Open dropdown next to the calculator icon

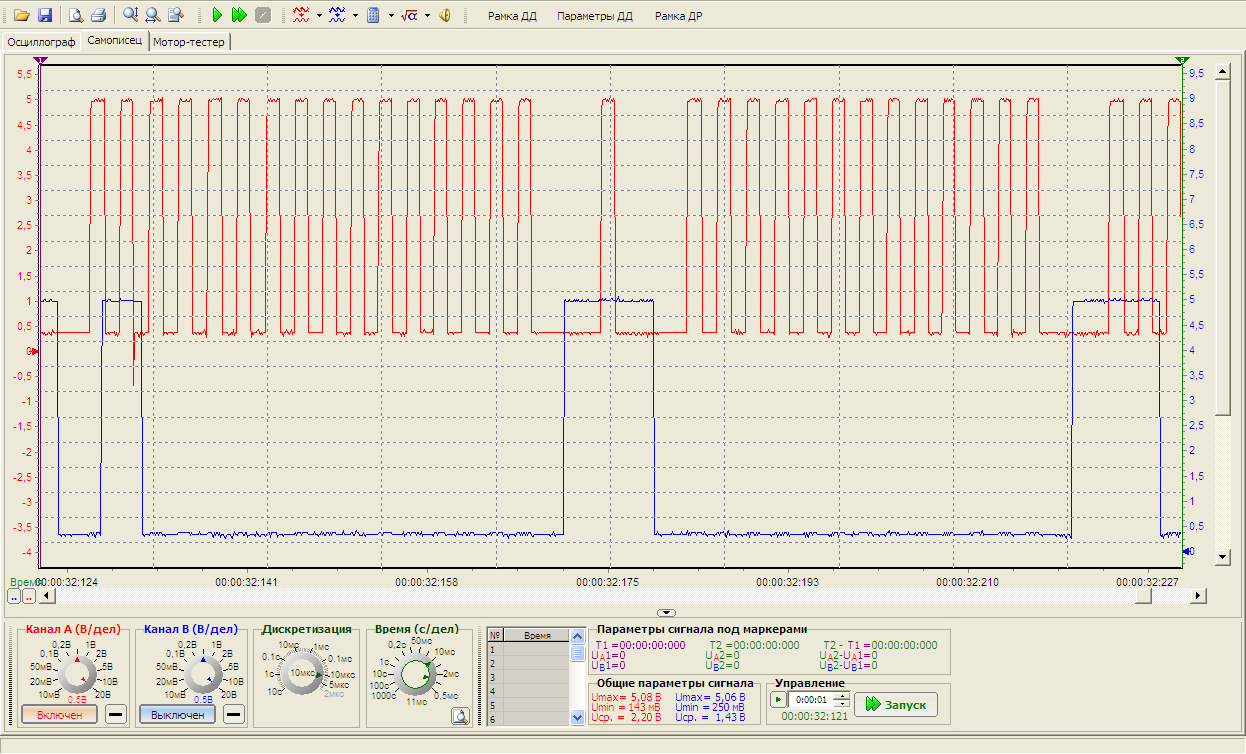390,16
